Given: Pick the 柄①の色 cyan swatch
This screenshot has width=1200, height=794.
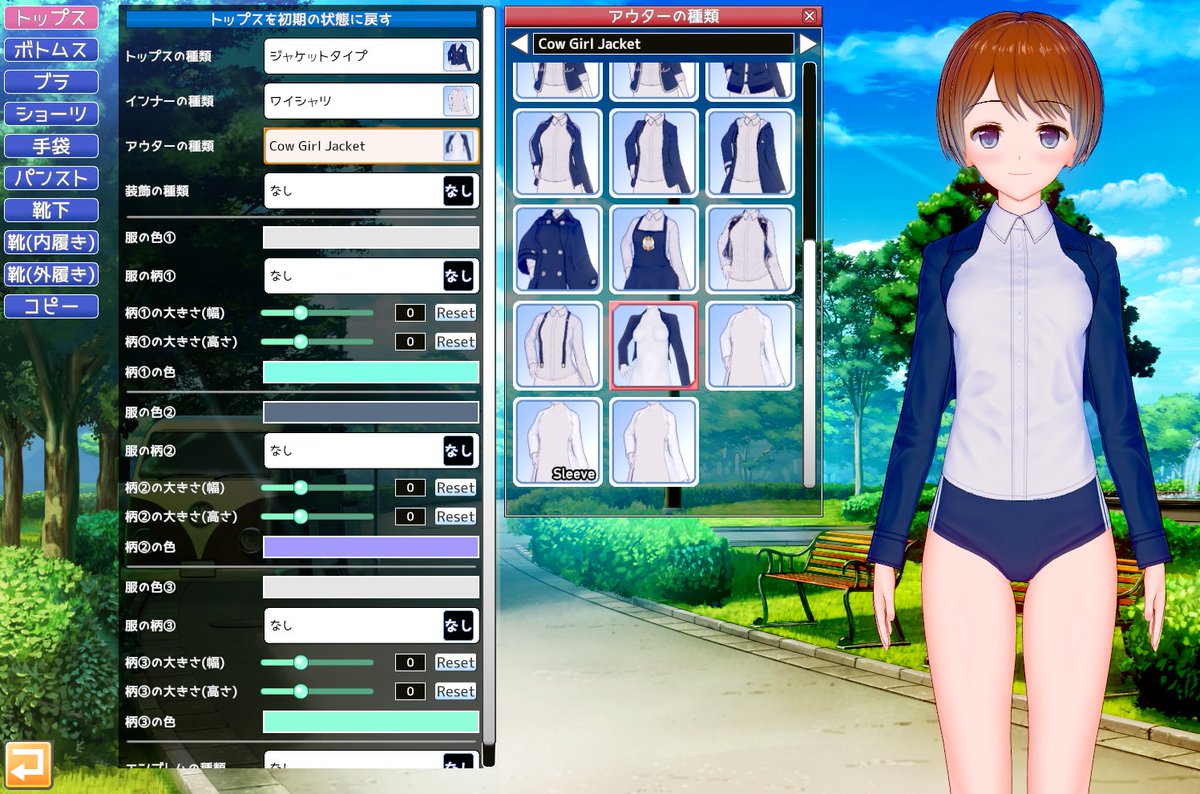Looking at the screenshot, I should coord(371,372).
